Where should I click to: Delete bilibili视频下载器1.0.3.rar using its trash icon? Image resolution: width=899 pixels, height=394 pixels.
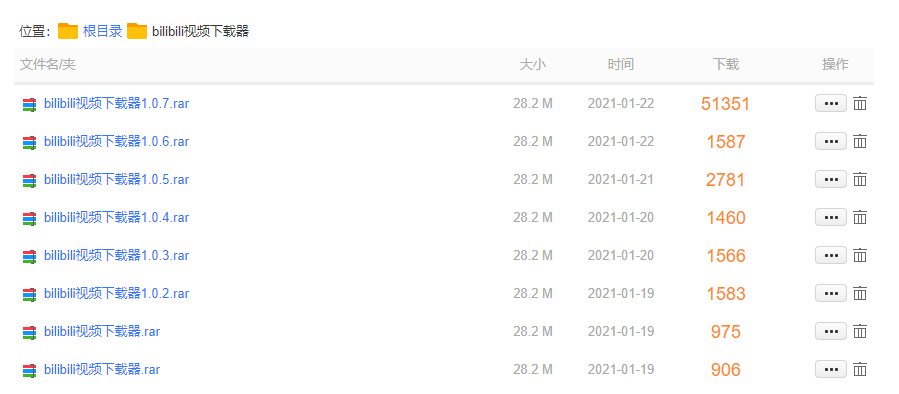click(859, 255)
